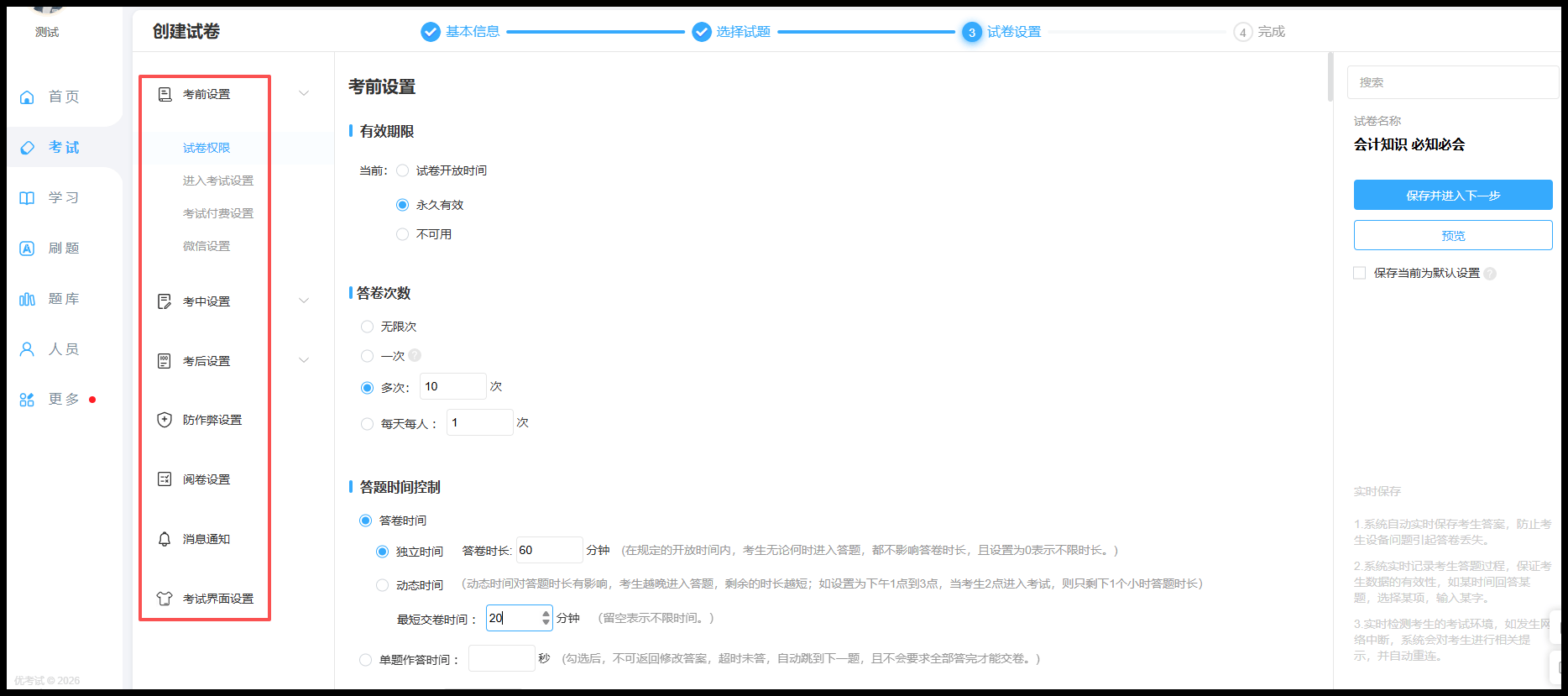Click the 考试界面设置 shirt icon
This screenshot has height=696, width=1568.
(165, 599)
